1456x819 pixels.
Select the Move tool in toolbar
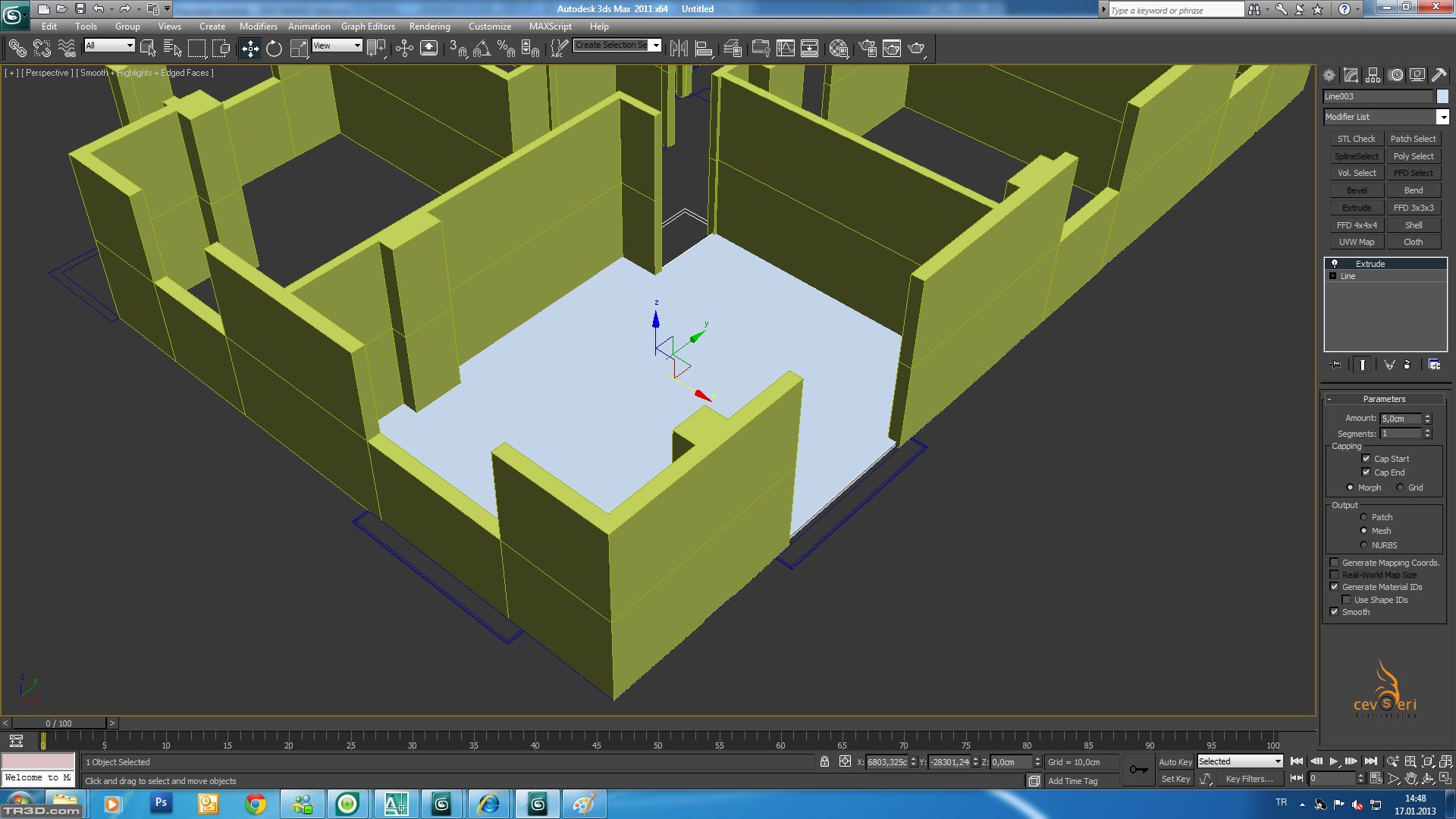[249, 49]
